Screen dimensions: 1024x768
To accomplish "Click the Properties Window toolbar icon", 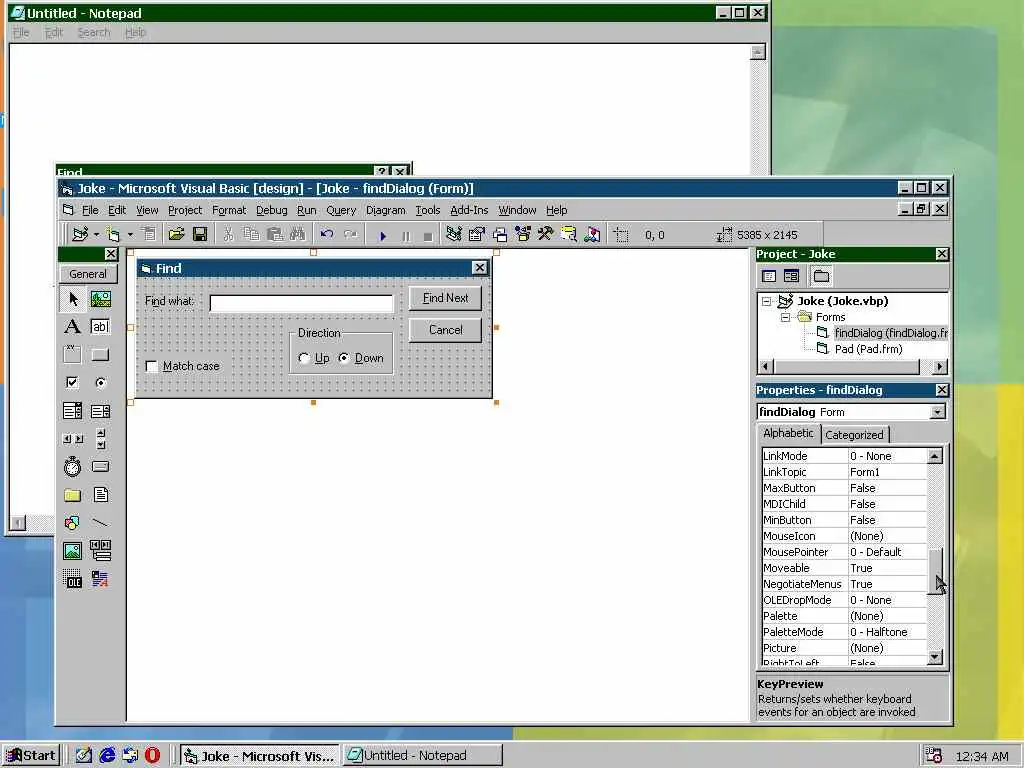I will (477, 234).
